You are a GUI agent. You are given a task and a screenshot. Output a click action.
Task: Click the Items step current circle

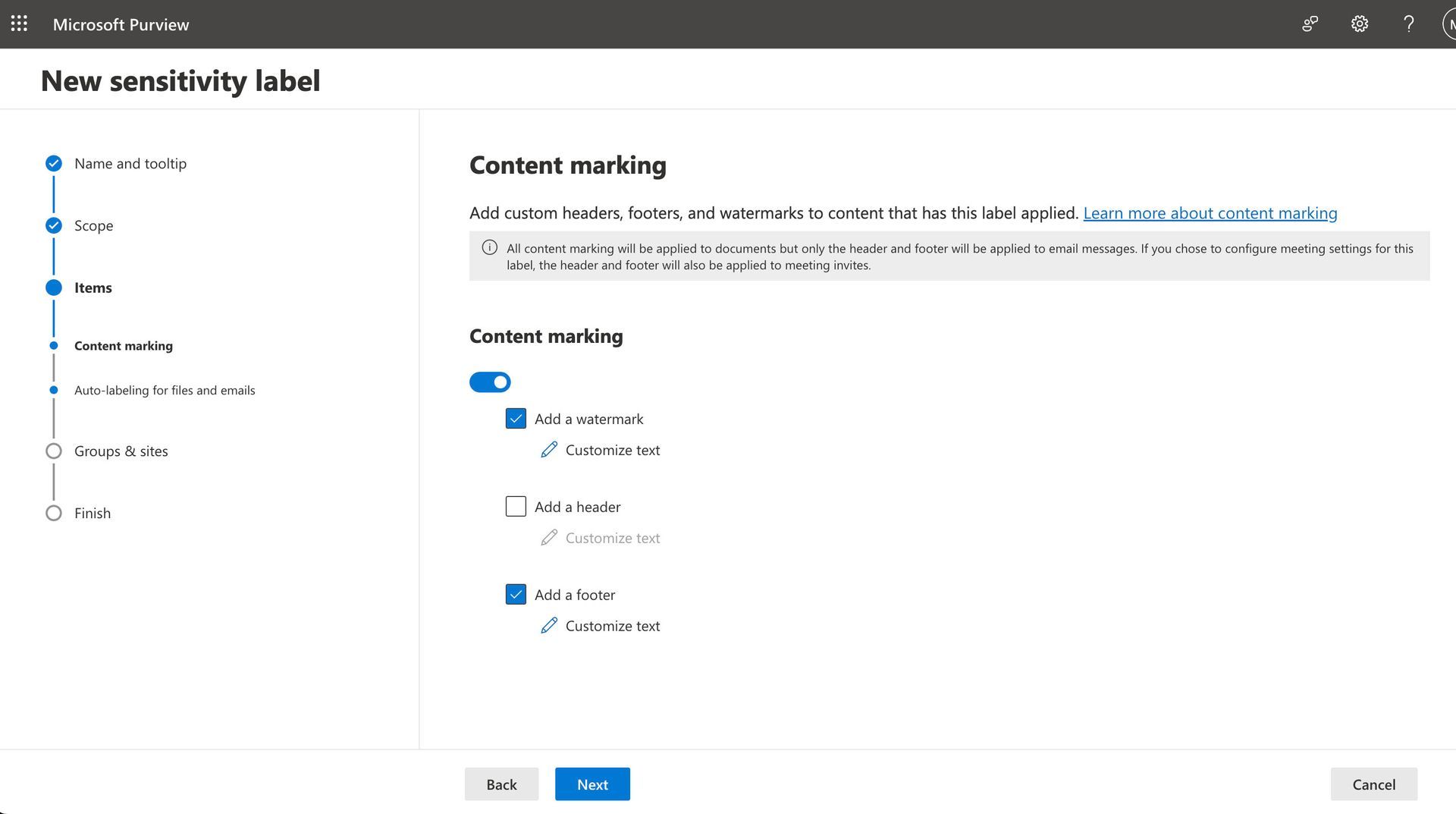pos(53,288)
